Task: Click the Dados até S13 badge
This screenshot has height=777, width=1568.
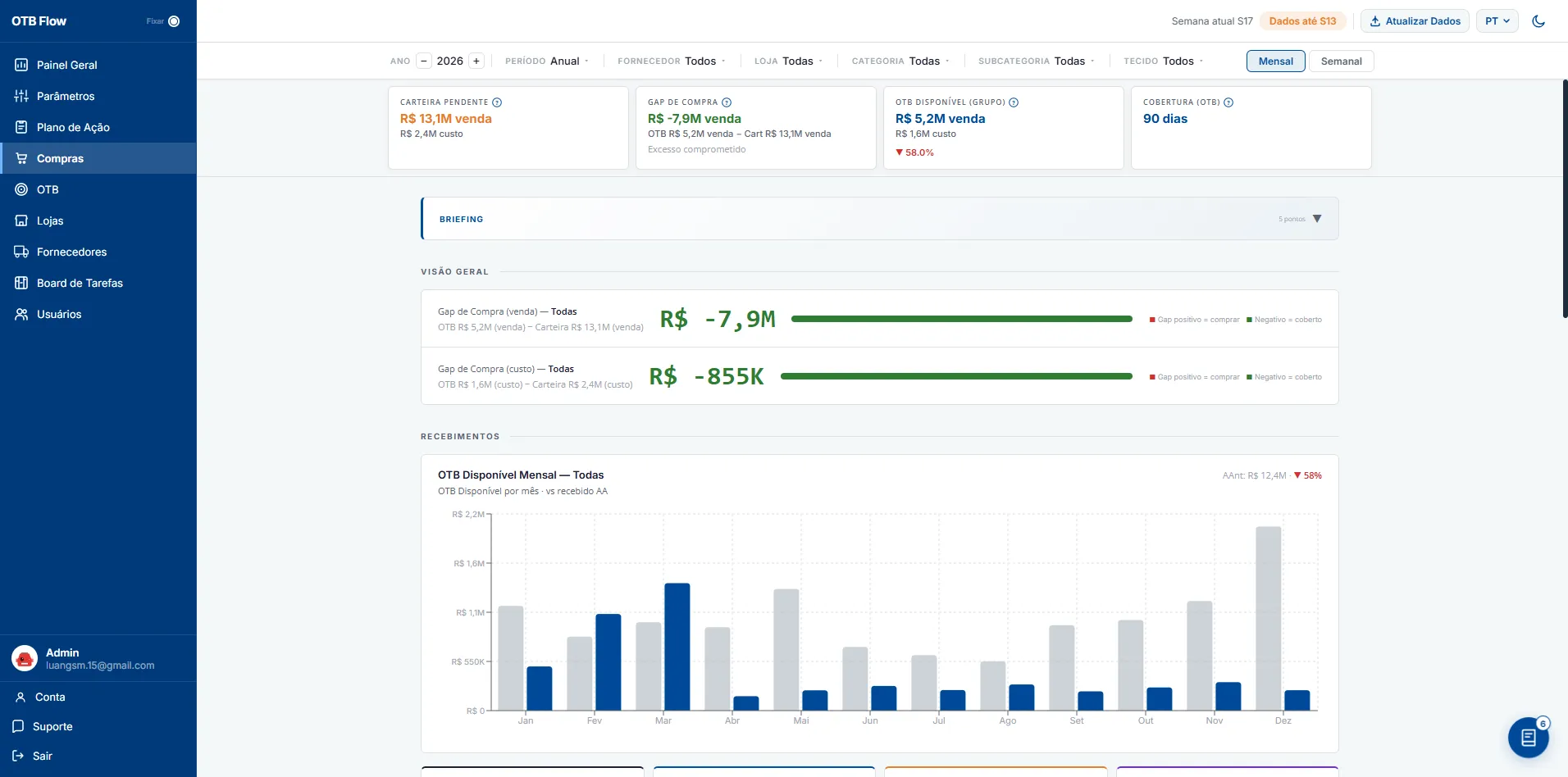Action: pos(1302,21)
